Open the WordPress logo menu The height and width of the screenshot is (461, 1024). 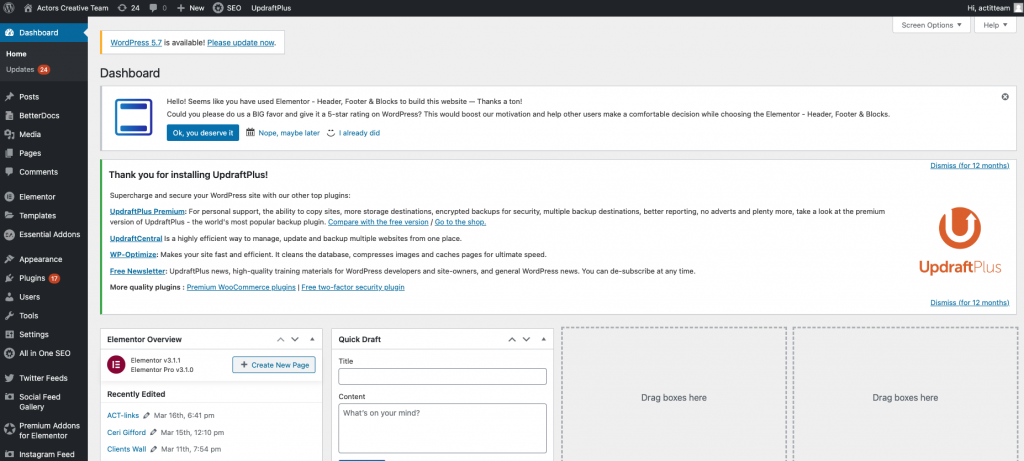coord(9,8)
